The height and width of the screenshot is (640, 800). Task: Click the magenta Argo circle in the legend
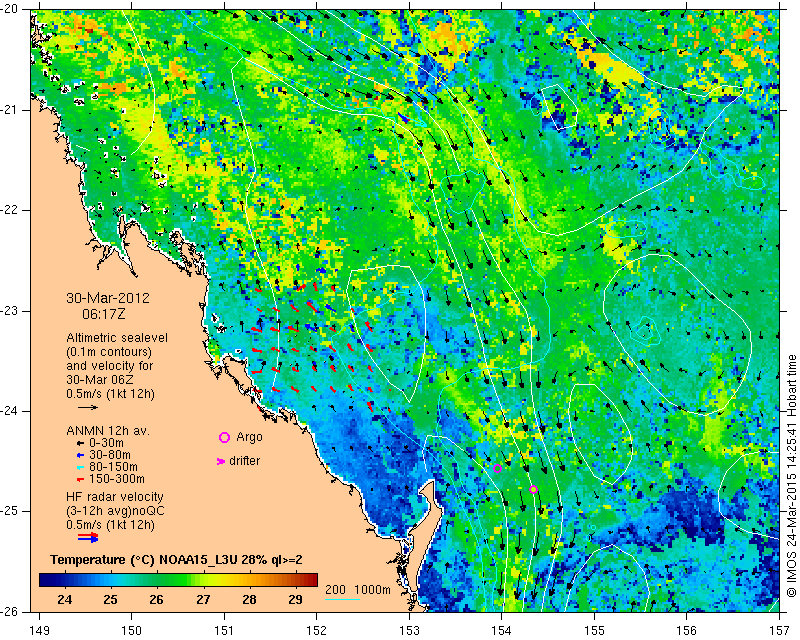point(224,437)
